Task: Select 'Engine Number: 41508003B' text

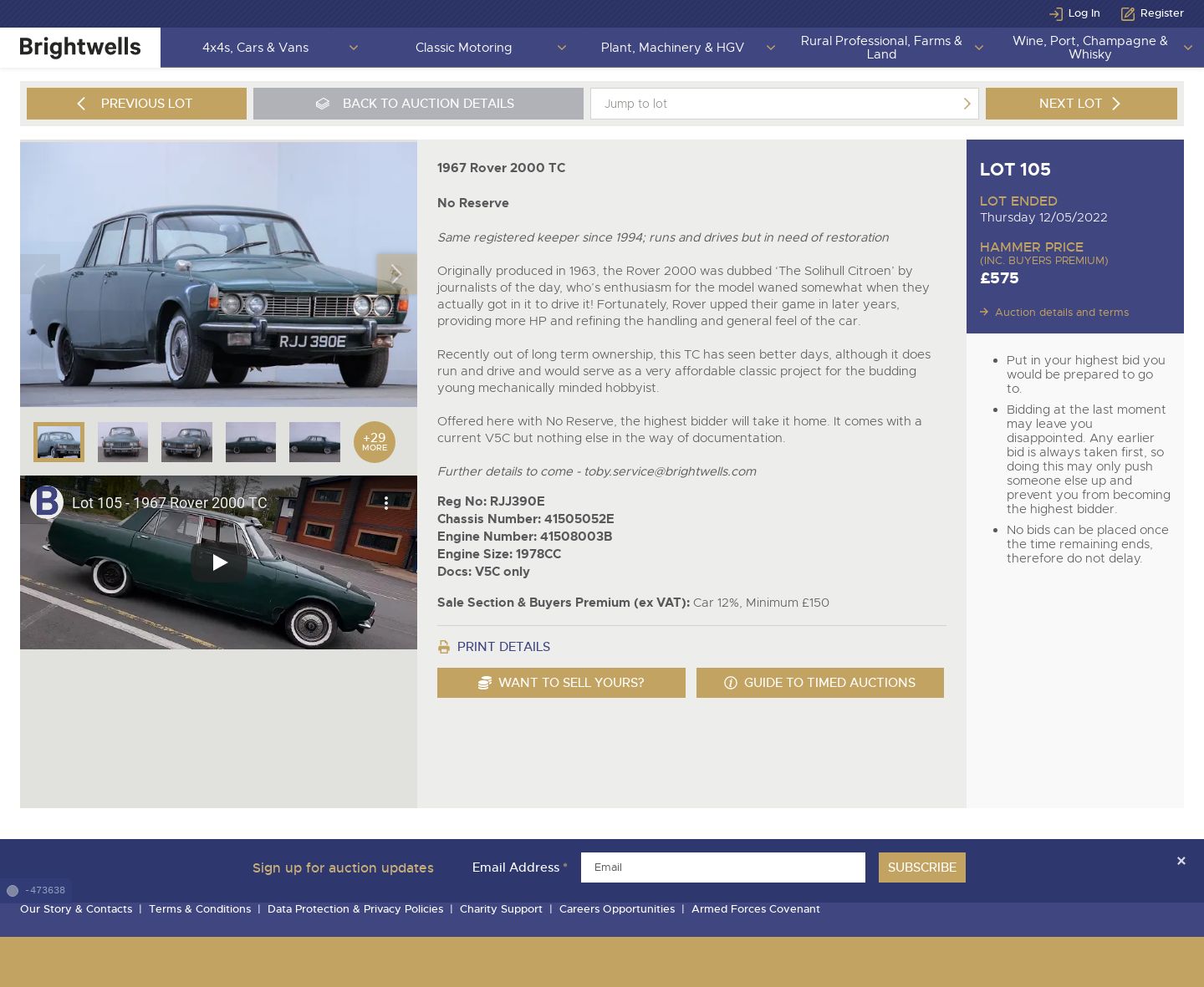Action: (525, 537)
